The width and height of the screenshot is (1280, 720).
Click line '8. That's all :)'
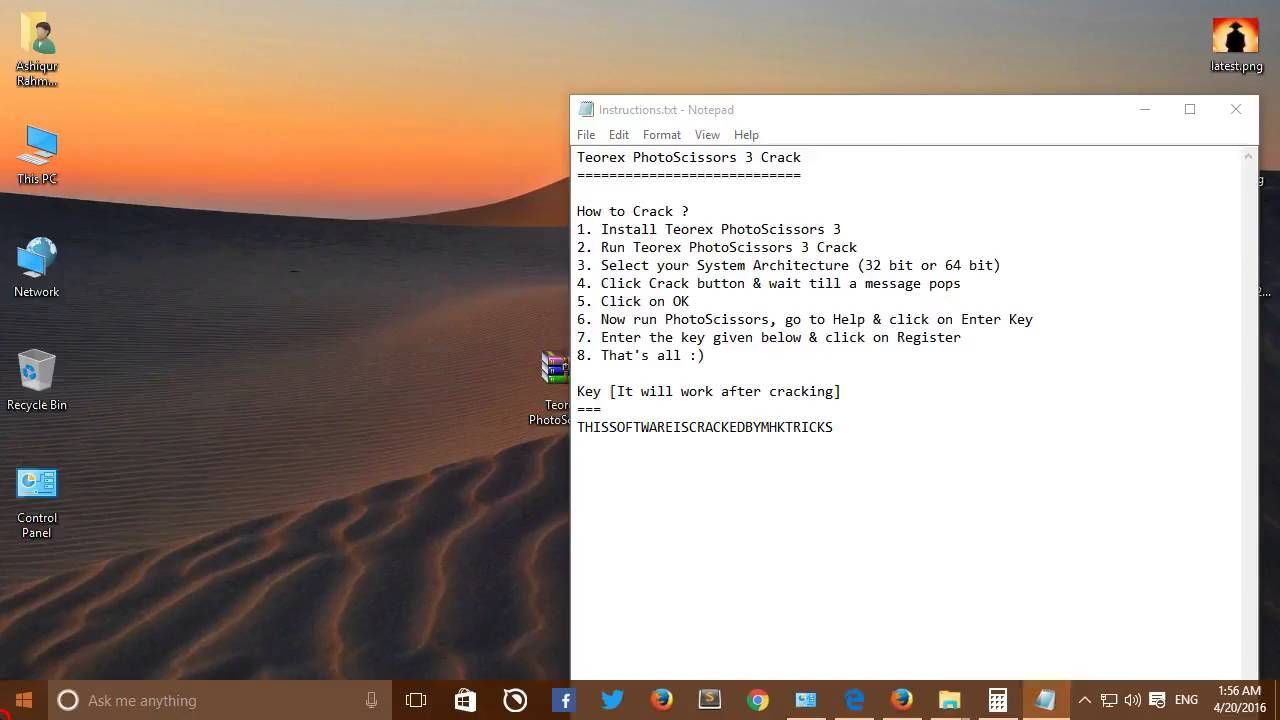coord(641,355)
